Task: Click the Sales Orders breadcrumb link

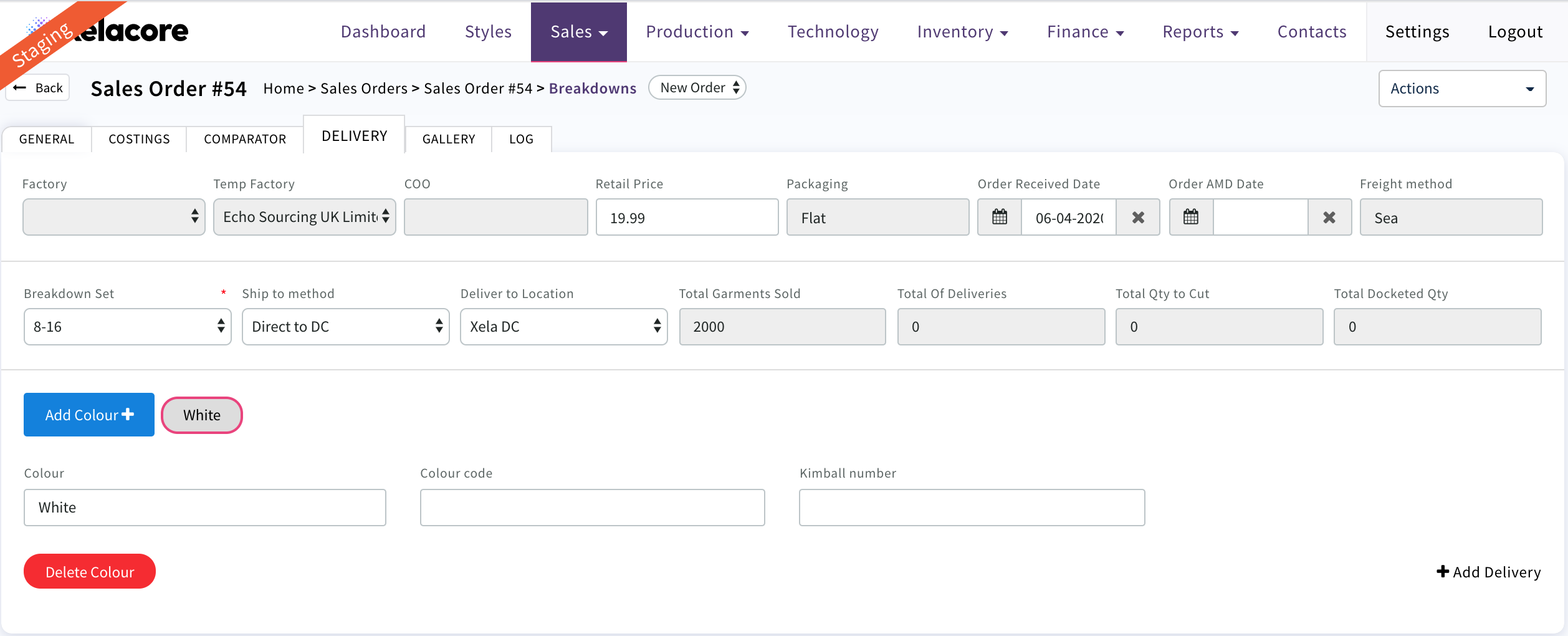Action: [364, 89]
